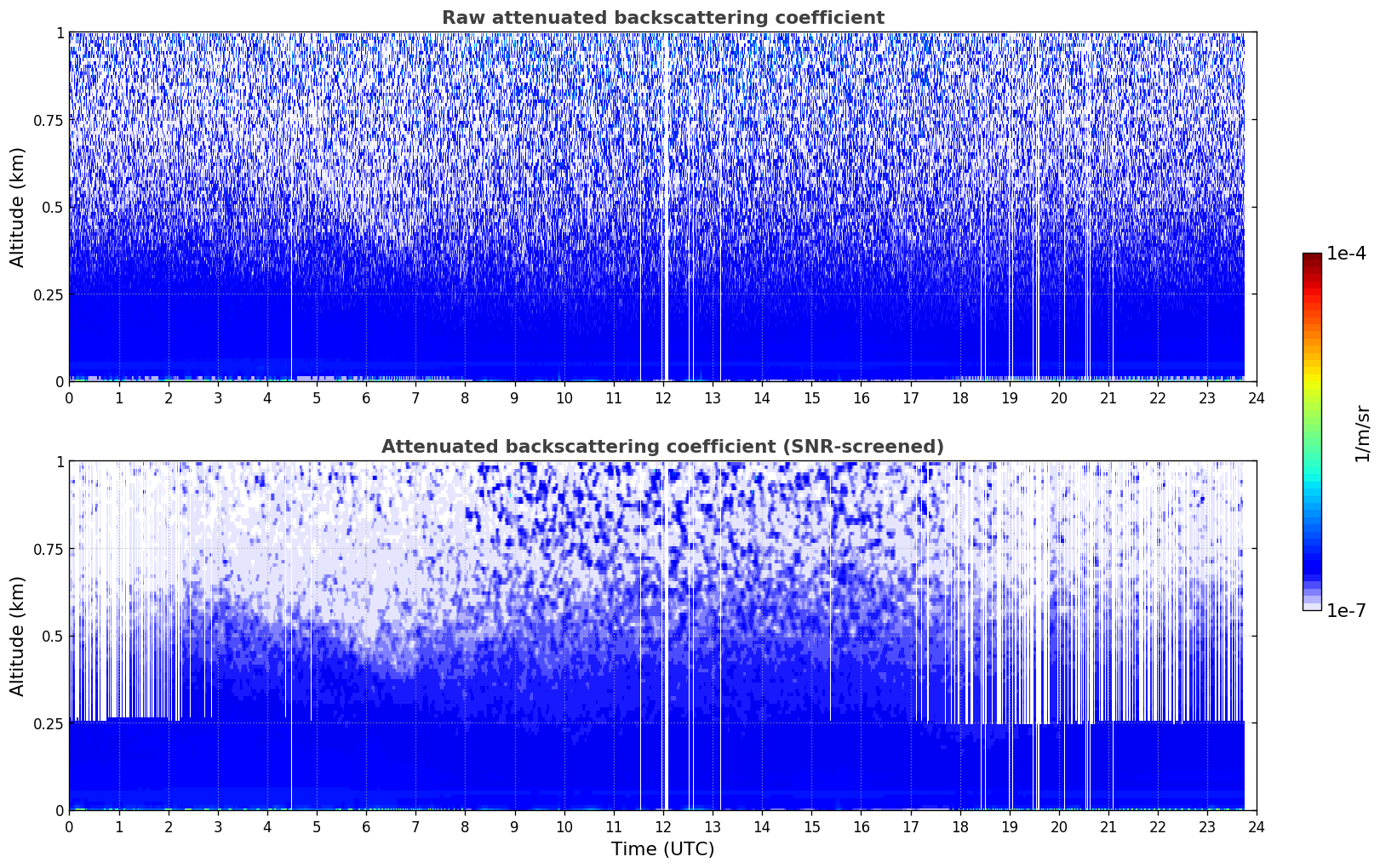Click hour 24 tick on bottom plot
The height and width of the screenshot is (868, 1380).
(x=1257, y=826)
